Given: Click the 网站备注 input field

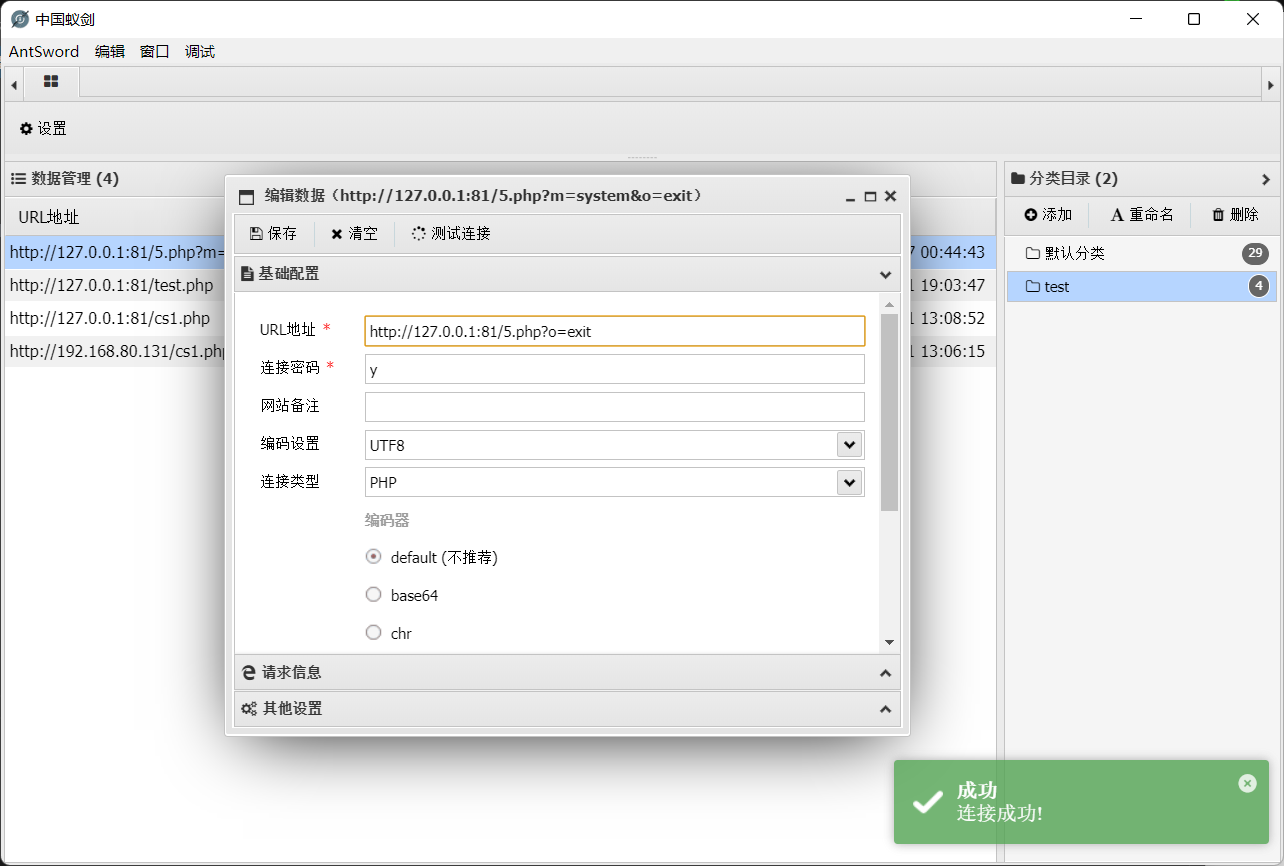Looking at the screenshot, I should click(x=614, y=407).
